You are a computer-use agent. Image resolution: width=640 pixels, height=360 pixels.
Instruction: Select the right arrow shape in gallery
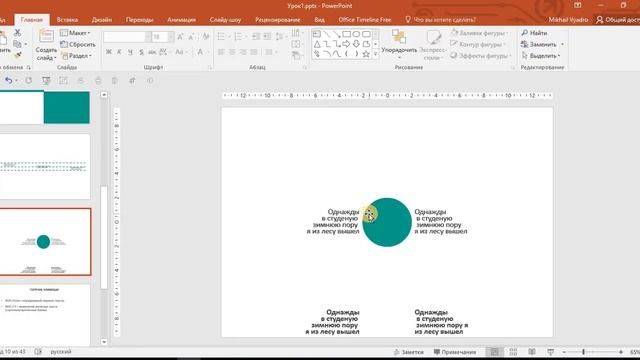tap(346, 44)
